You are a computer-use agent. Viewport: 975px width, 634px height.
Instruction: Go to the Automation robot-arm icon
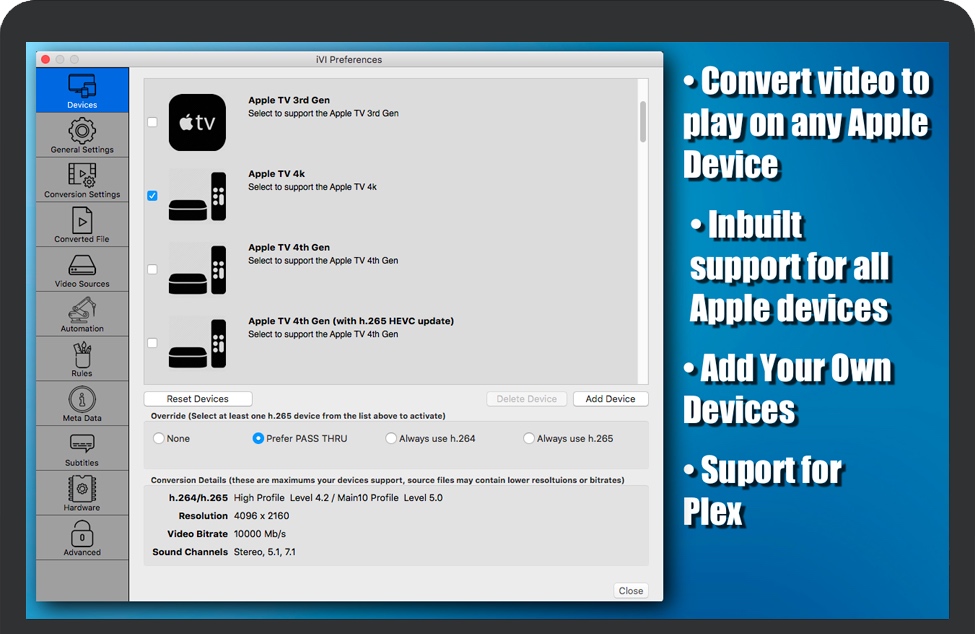click(x=82, y=310)
